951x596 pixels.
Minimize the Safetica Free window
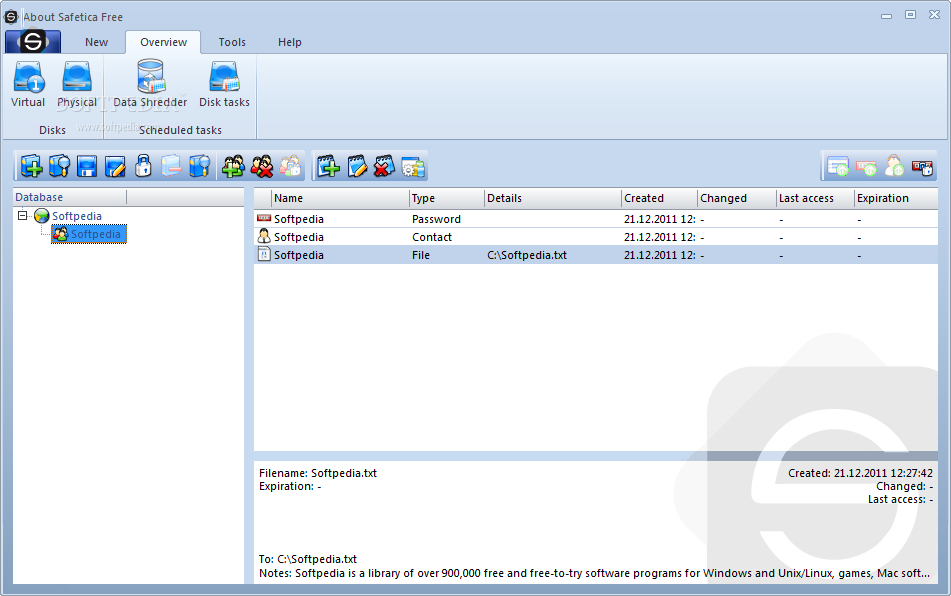[886, 16]
